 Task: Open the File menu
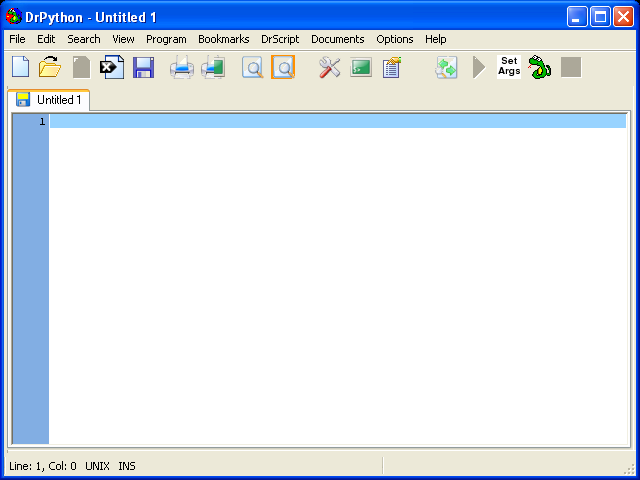17,39
